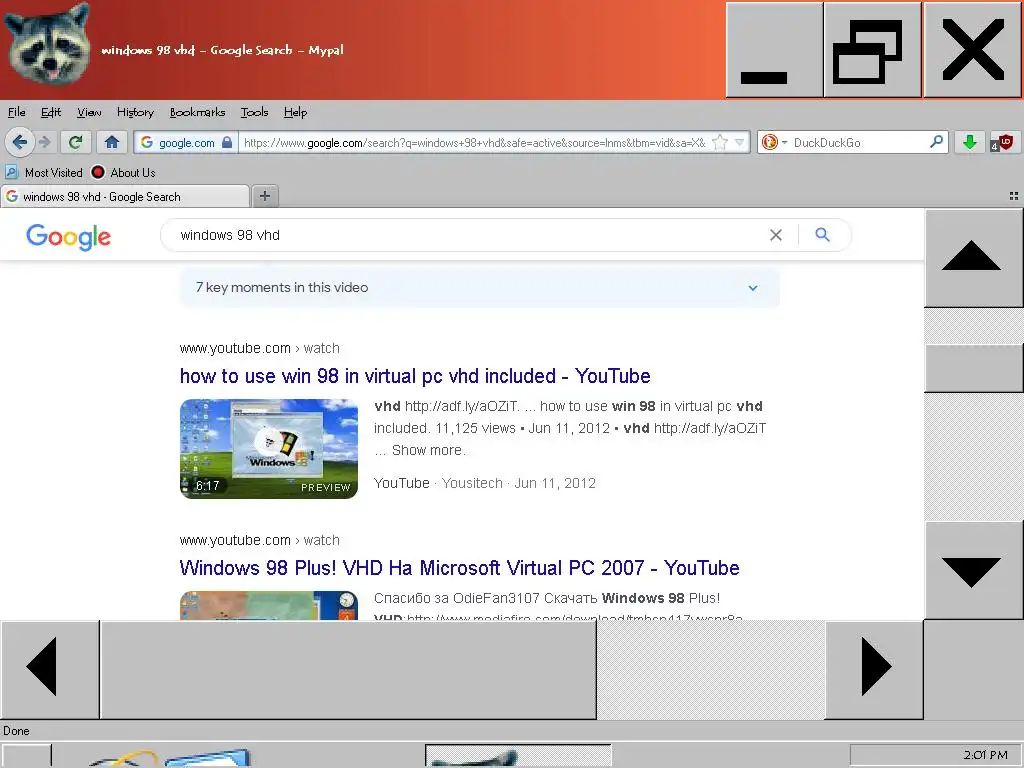
Task: Click the Google site identity icon in address bar
Action: tap(147, 142)
